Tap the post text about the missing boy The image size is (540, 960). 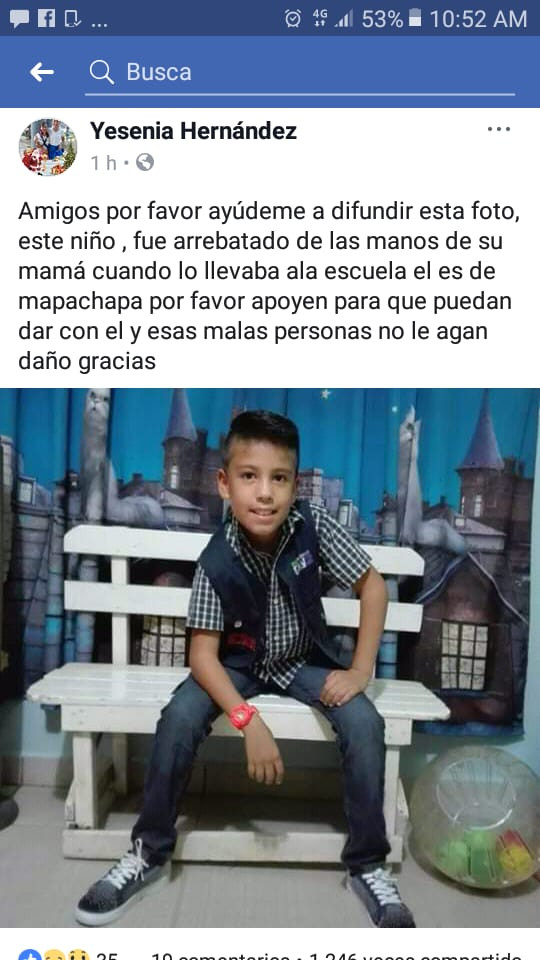click(269, 285)
